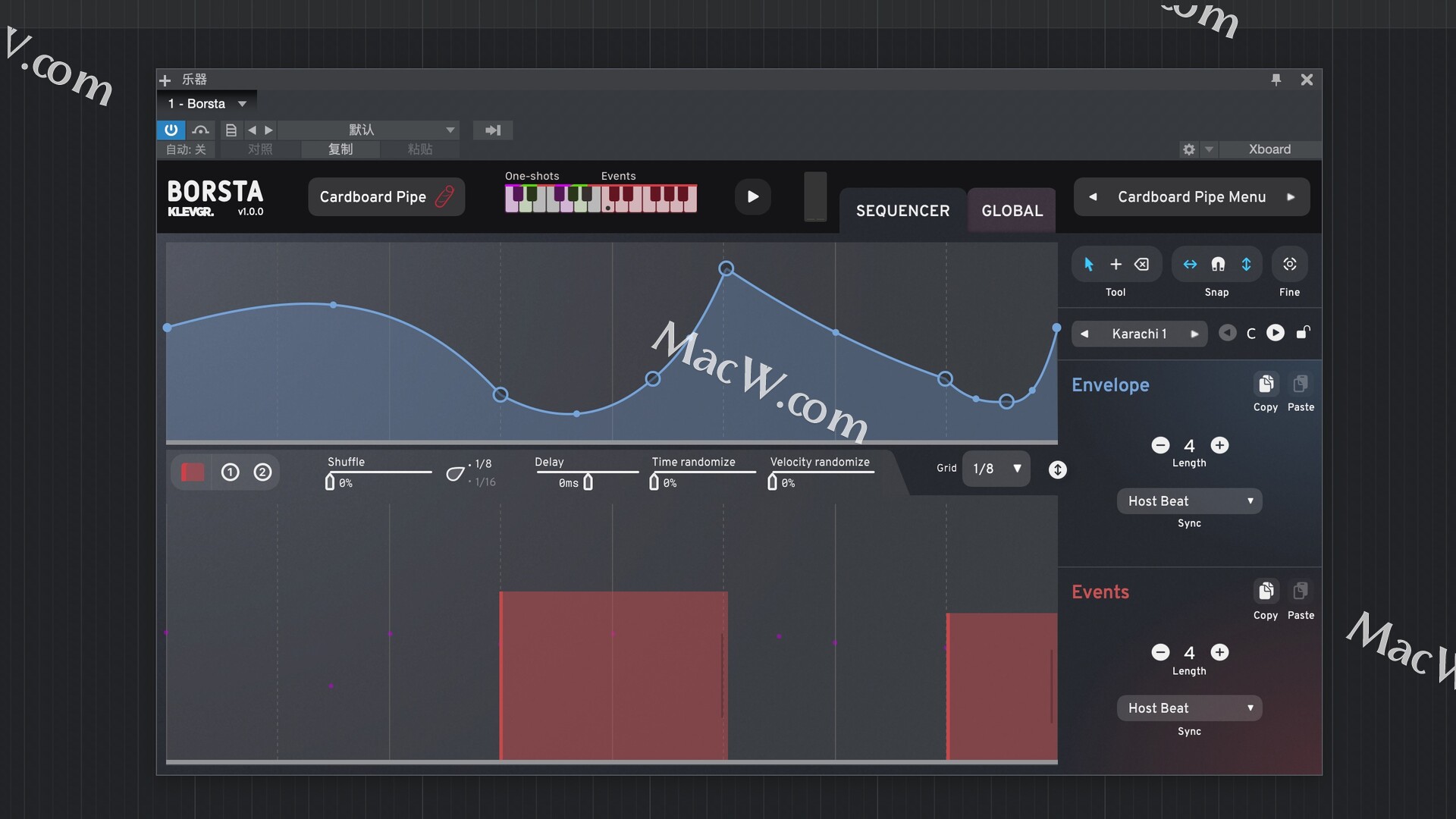Select the erase tool in the Tool group
Screen dimensions: 1456x819
(x=1142, y=264)
